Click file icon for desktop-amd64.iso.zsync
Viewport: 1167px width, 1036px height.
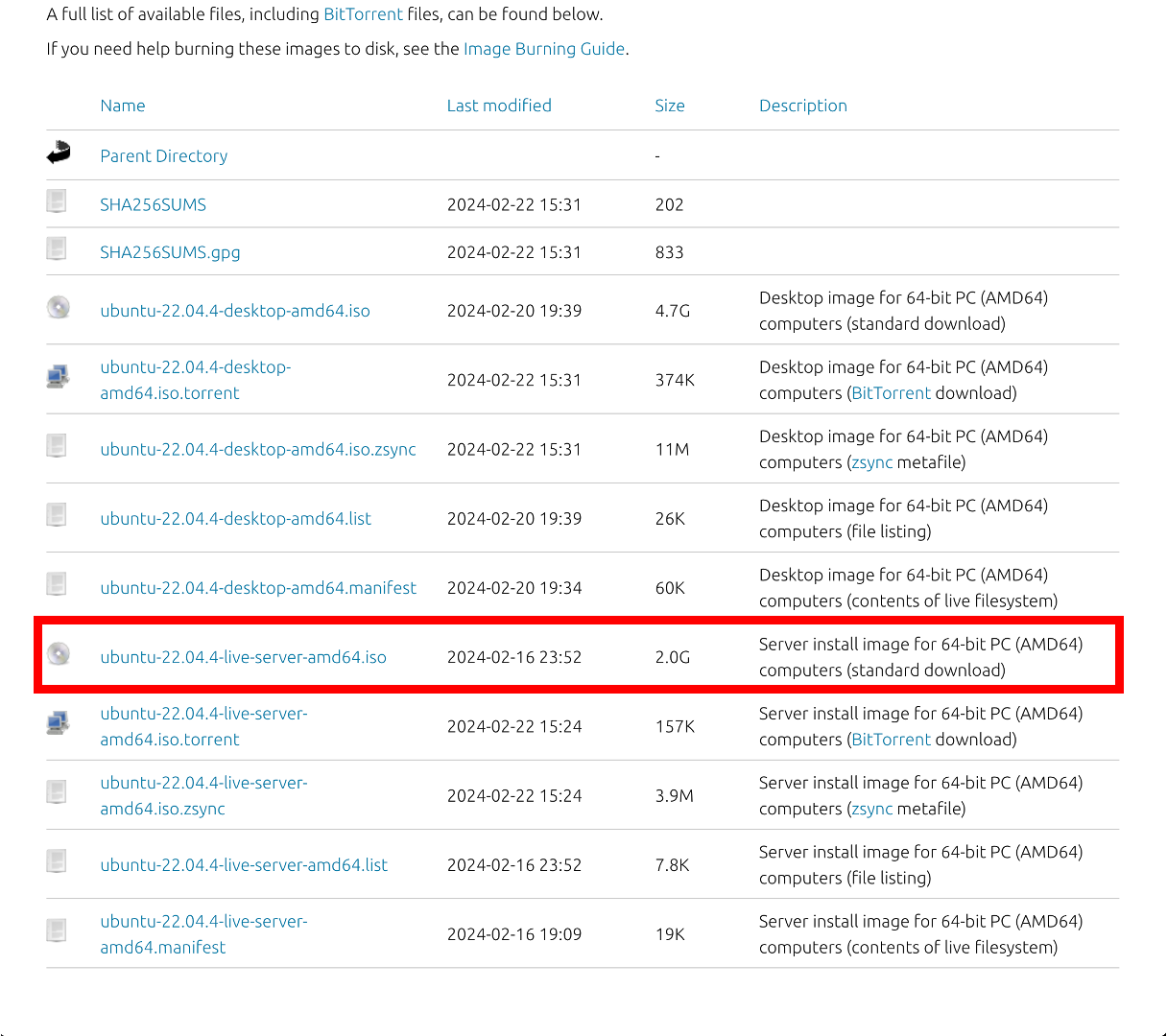(x=58, y=445)
